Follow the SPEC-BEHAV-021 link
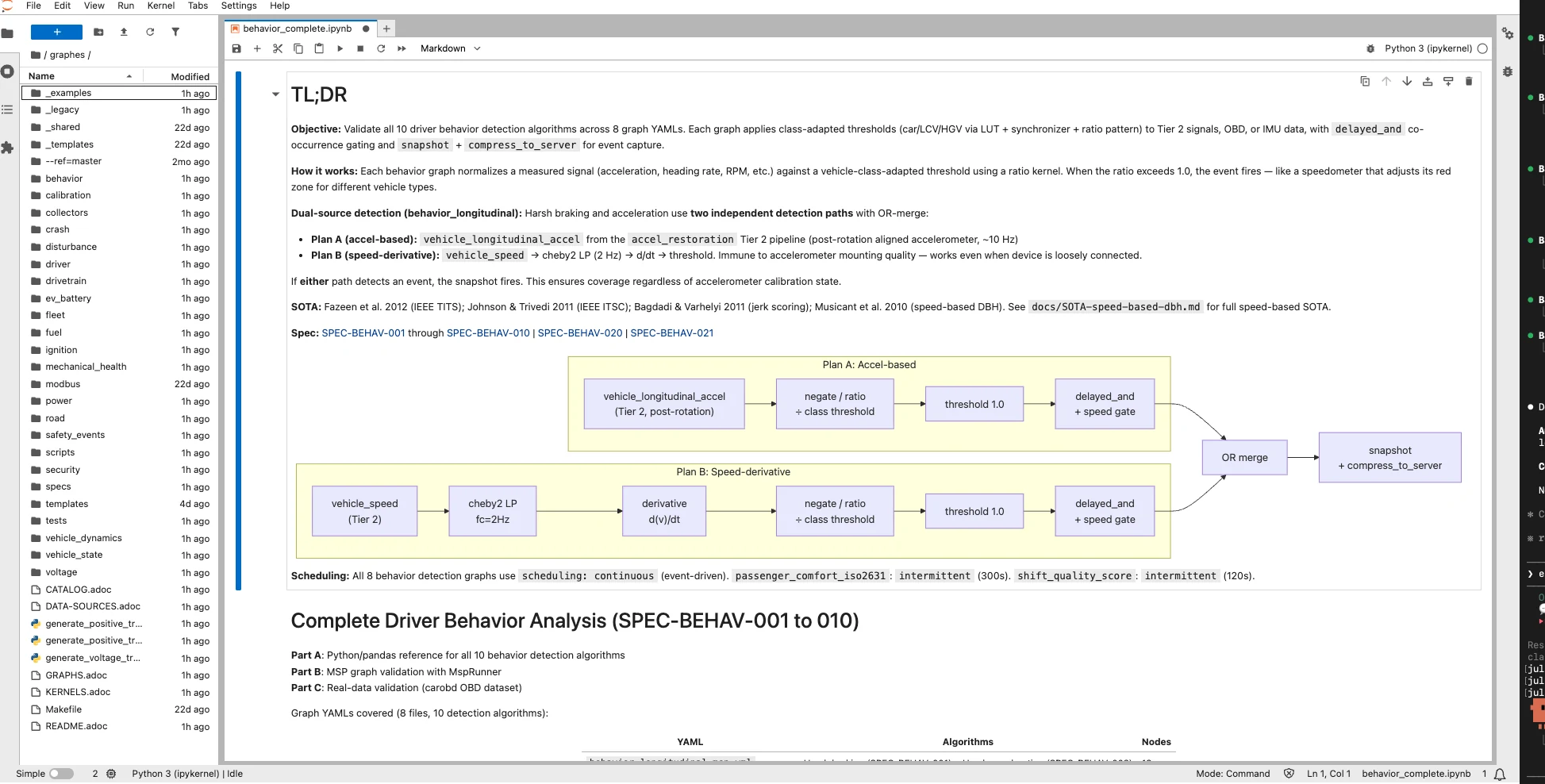1545x784 pixels. click(x=672, y=333)
